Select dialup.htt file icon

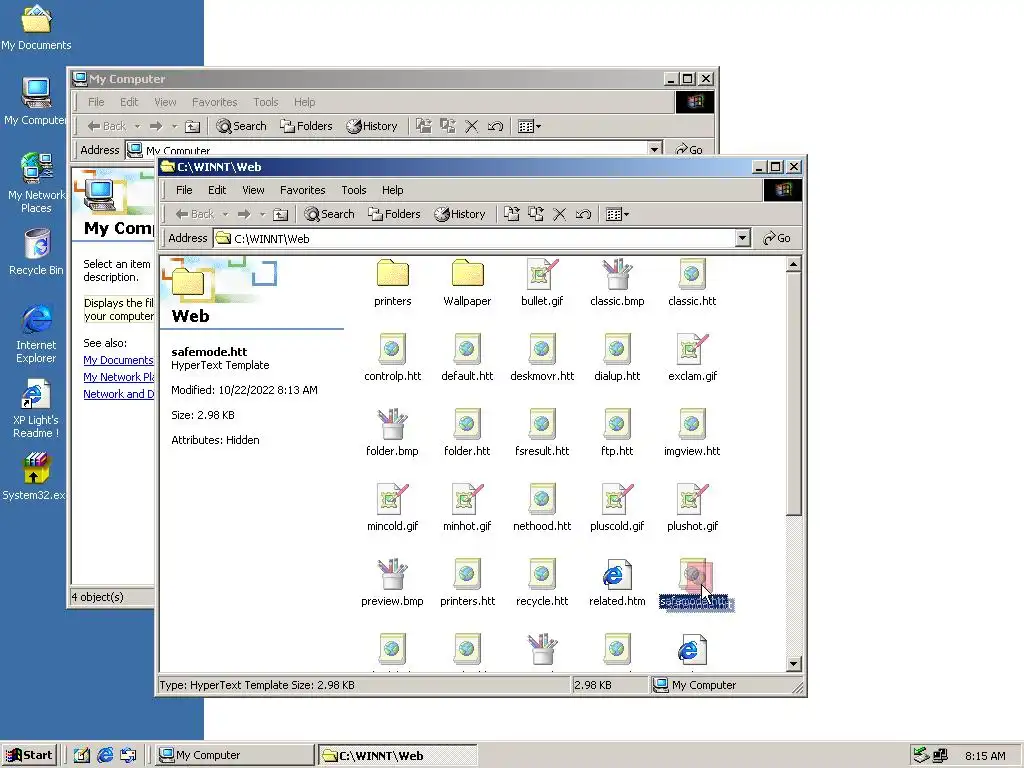point(617,348)
